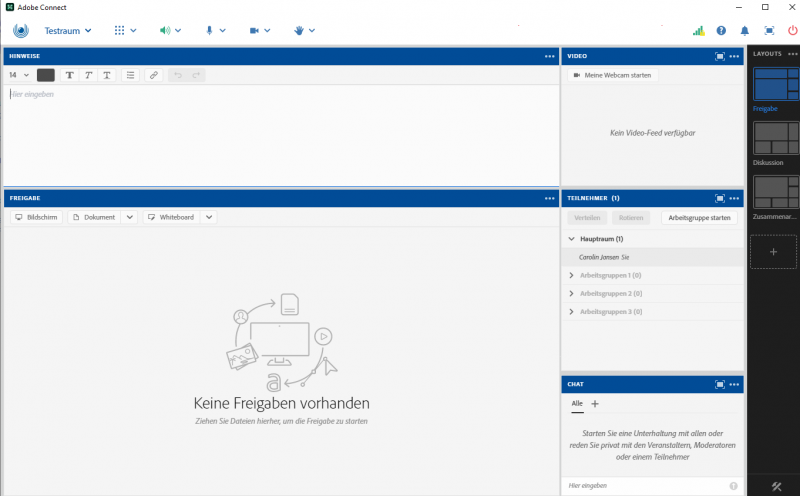
Task: Click the Bildschirm share button
Action: 36,217
